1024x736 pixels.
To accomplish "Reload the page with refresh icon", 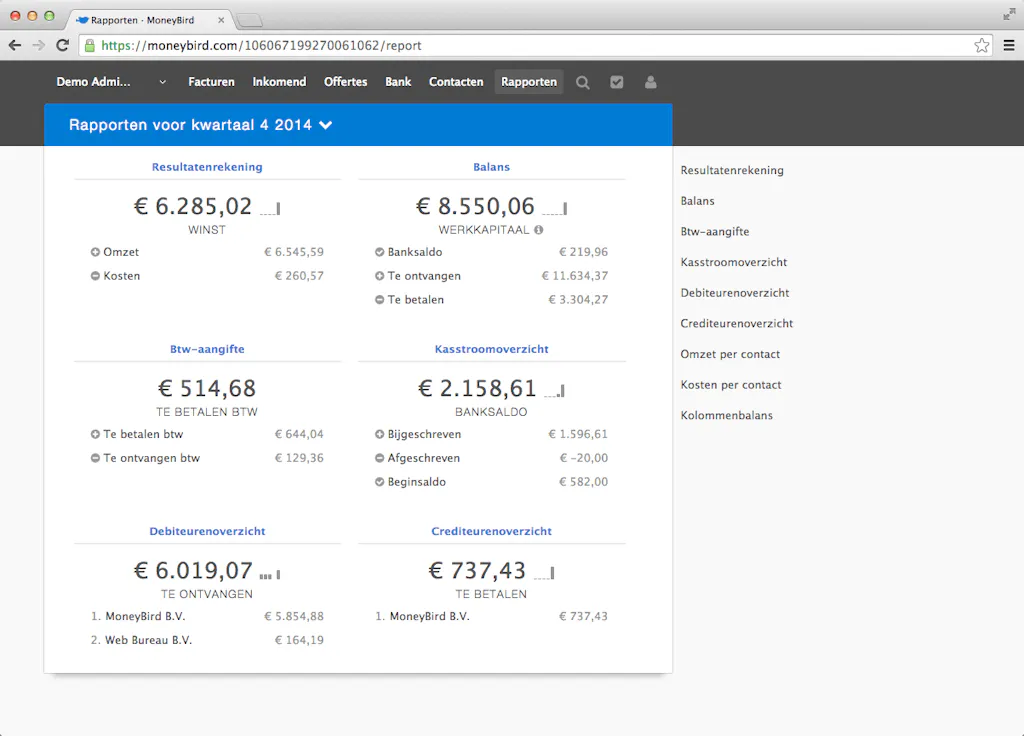I will tap(62, 45).
